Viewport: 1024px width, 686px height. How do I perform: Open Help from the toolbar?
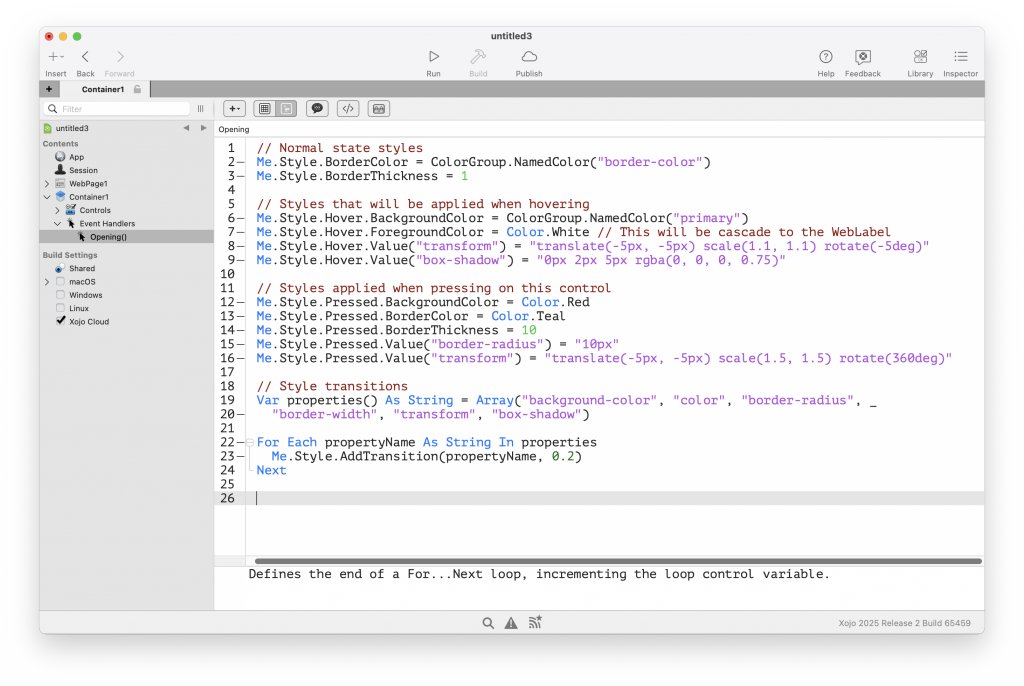pos(825,57)
